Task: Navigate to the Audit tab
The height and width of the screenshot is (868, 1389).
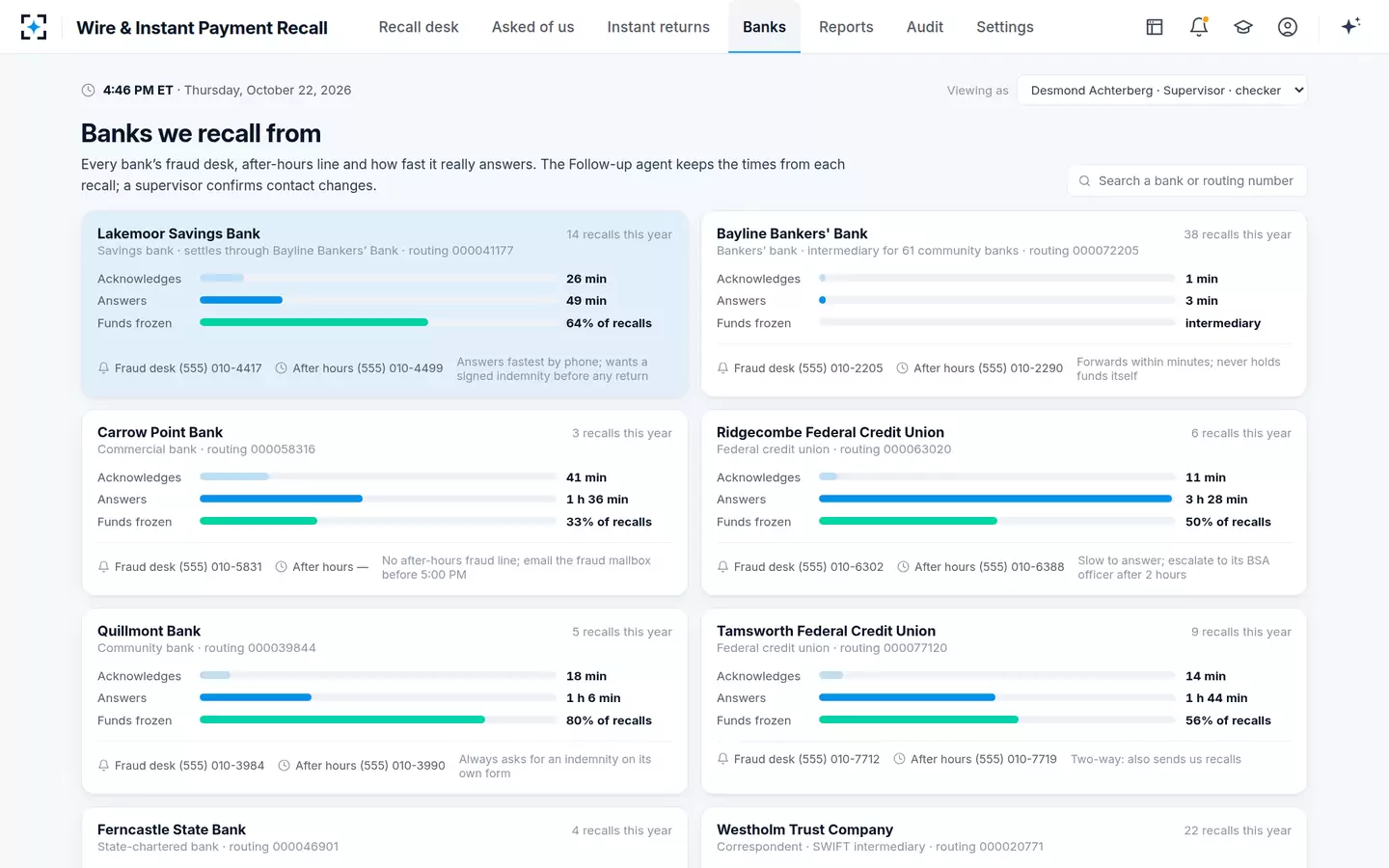Action: click(925, 27)
